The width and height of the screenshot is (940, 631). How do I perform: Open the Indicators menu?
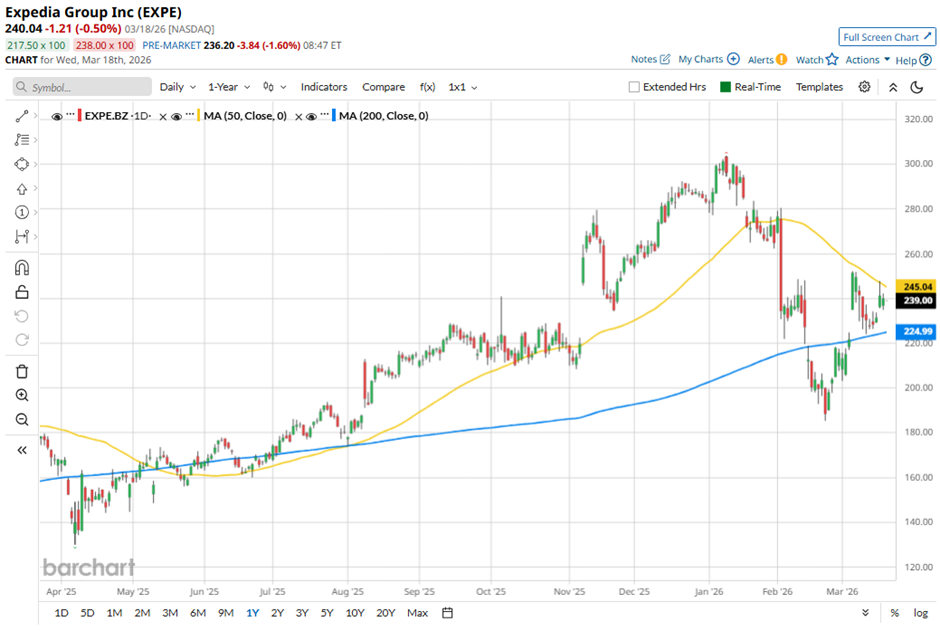click(324, 87)
